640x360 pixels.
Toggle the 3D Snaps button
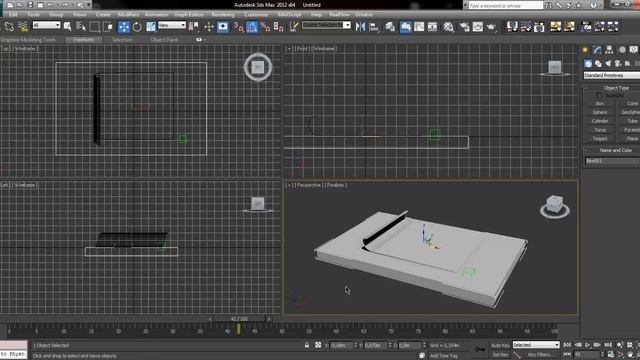click(238, 27)
